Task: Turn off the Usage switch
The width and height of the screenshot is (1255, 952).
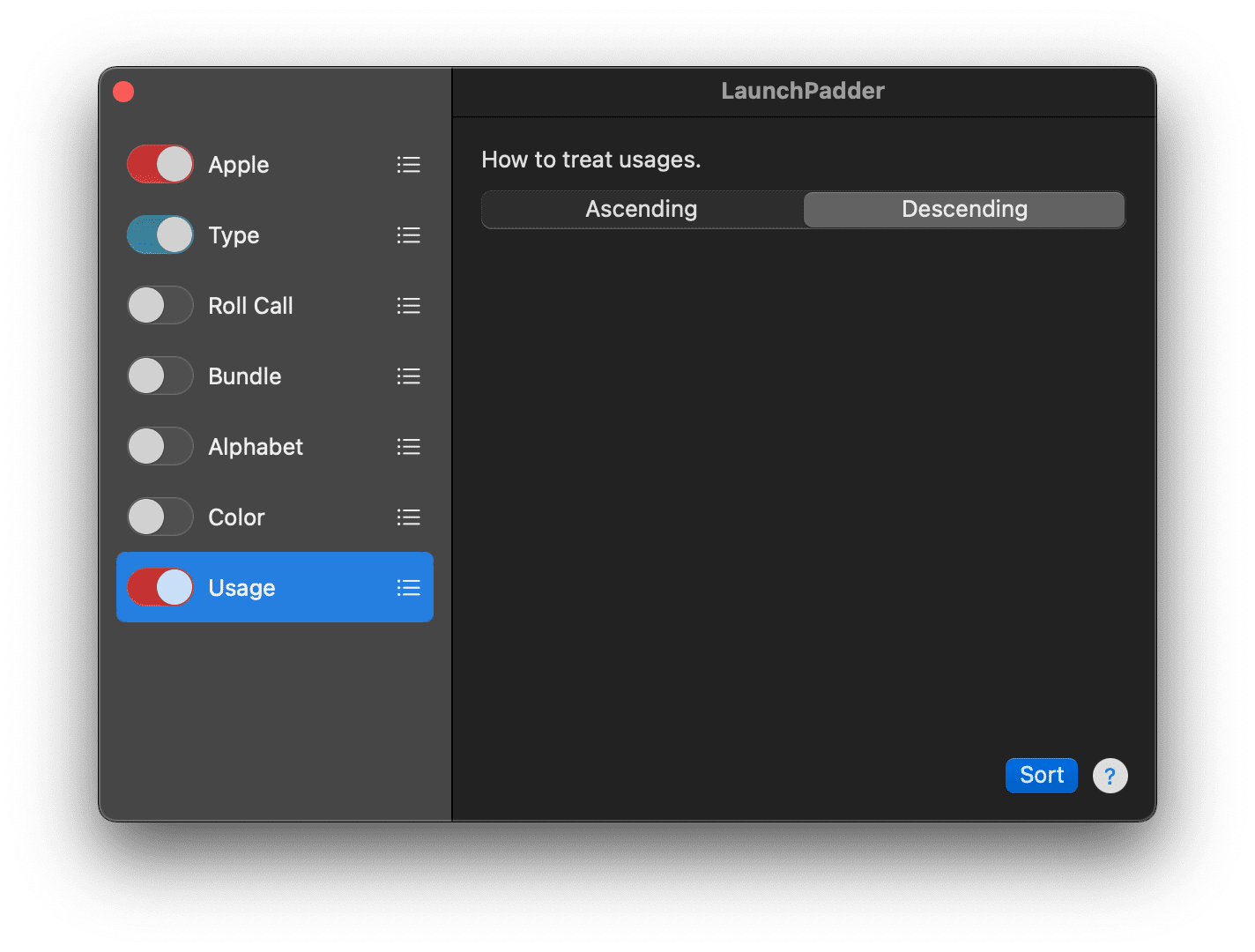Action: [160, 587]
